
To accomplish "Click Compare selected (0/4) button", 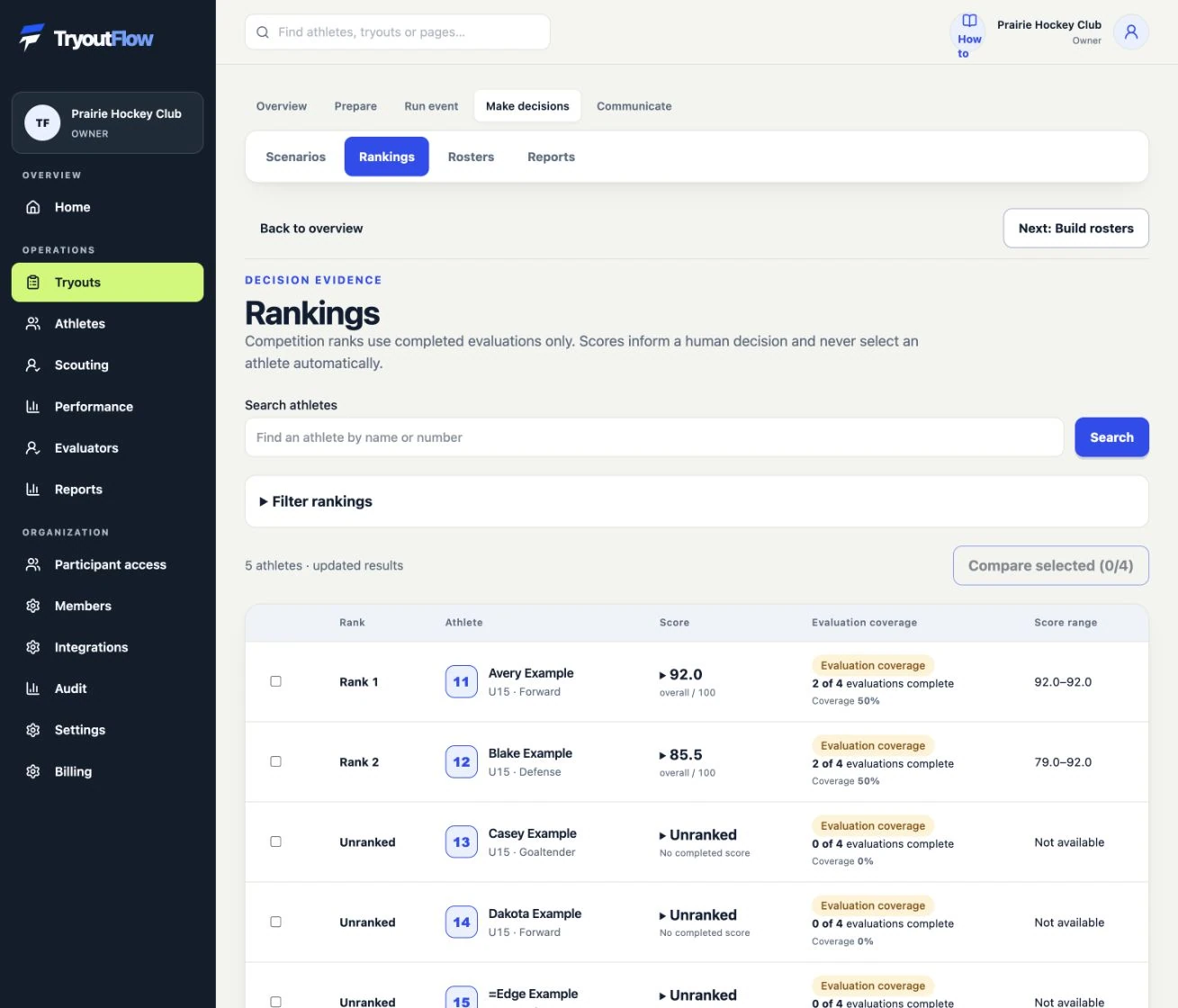I will (x=1051, y=565).
